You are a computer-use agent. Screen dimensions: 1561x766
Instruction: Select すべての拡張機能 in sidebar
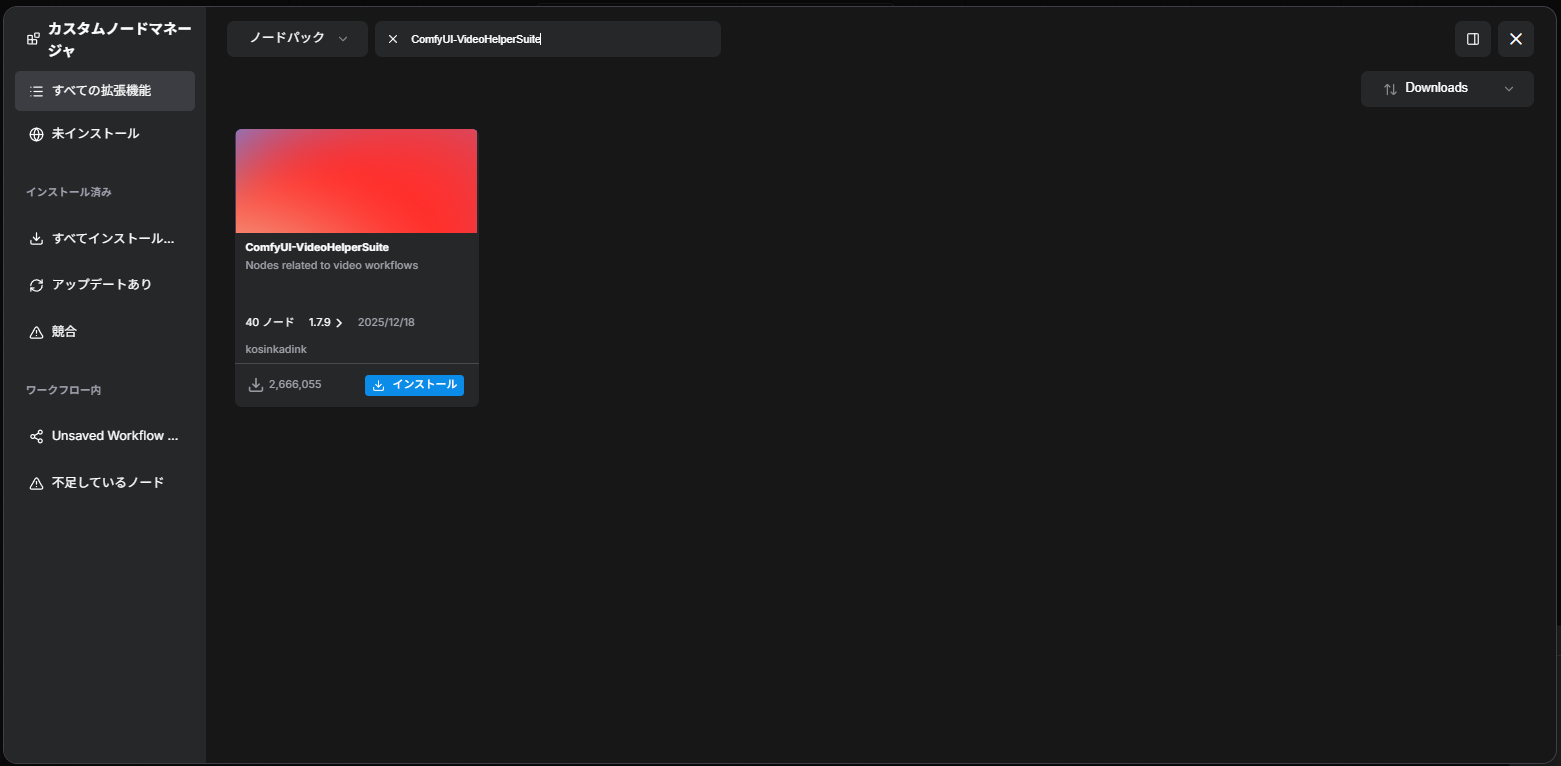tap(105, 91)
